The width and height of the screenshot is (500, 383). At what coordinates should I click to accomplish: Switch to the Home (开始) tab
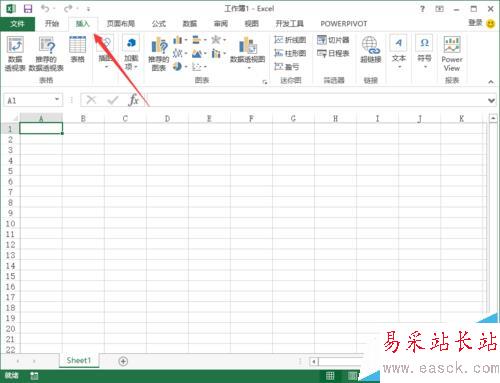click(x=52, y=23)
